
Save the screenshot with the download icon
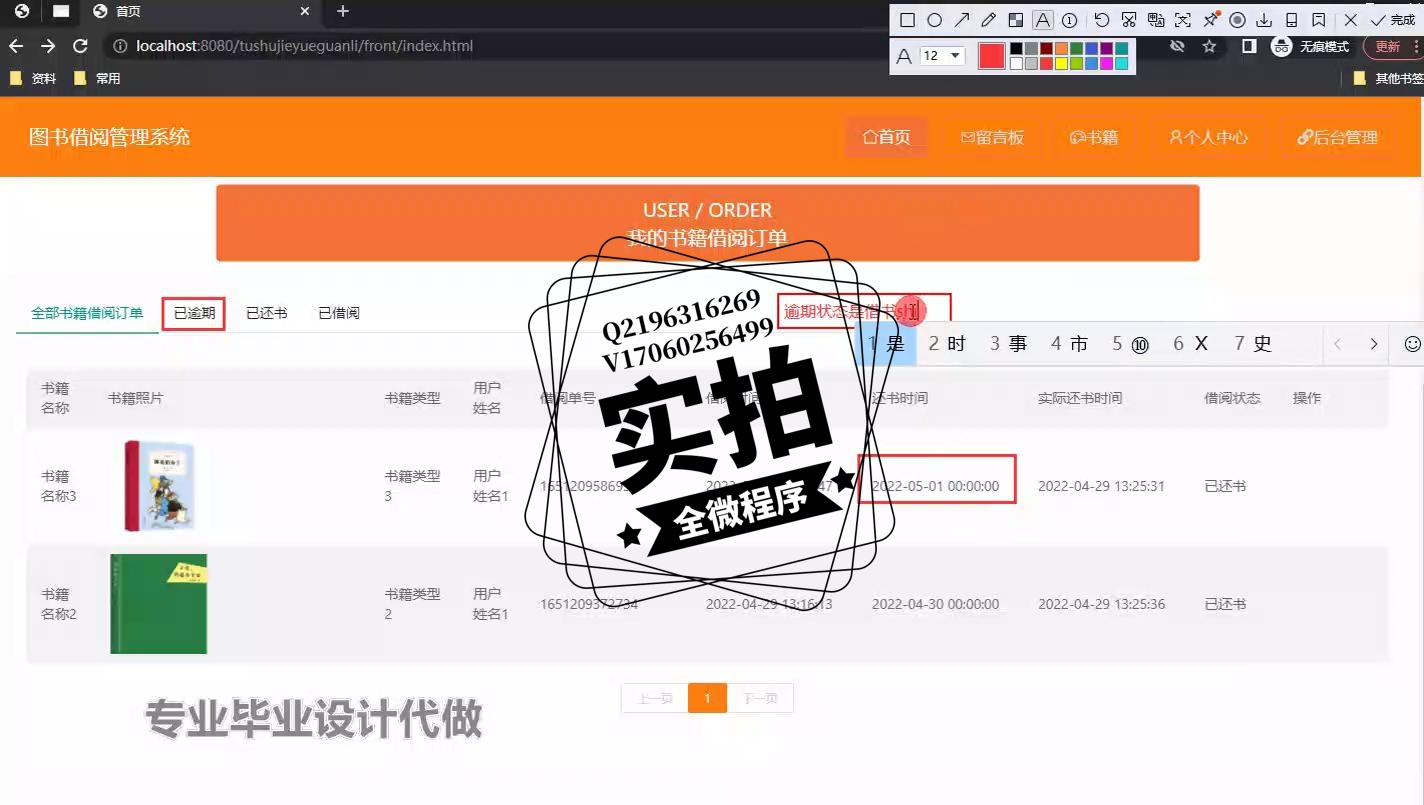(x=1264, y=20)
